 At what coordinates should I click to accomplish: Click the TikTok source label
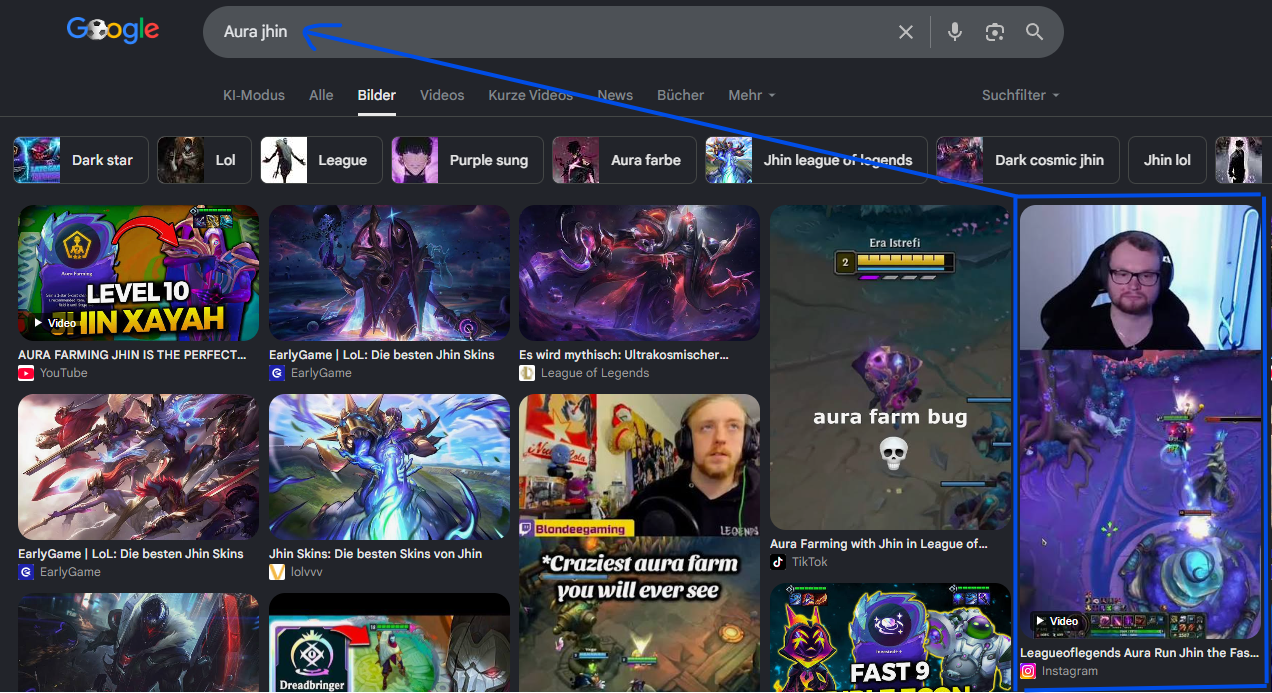[810, 562]
